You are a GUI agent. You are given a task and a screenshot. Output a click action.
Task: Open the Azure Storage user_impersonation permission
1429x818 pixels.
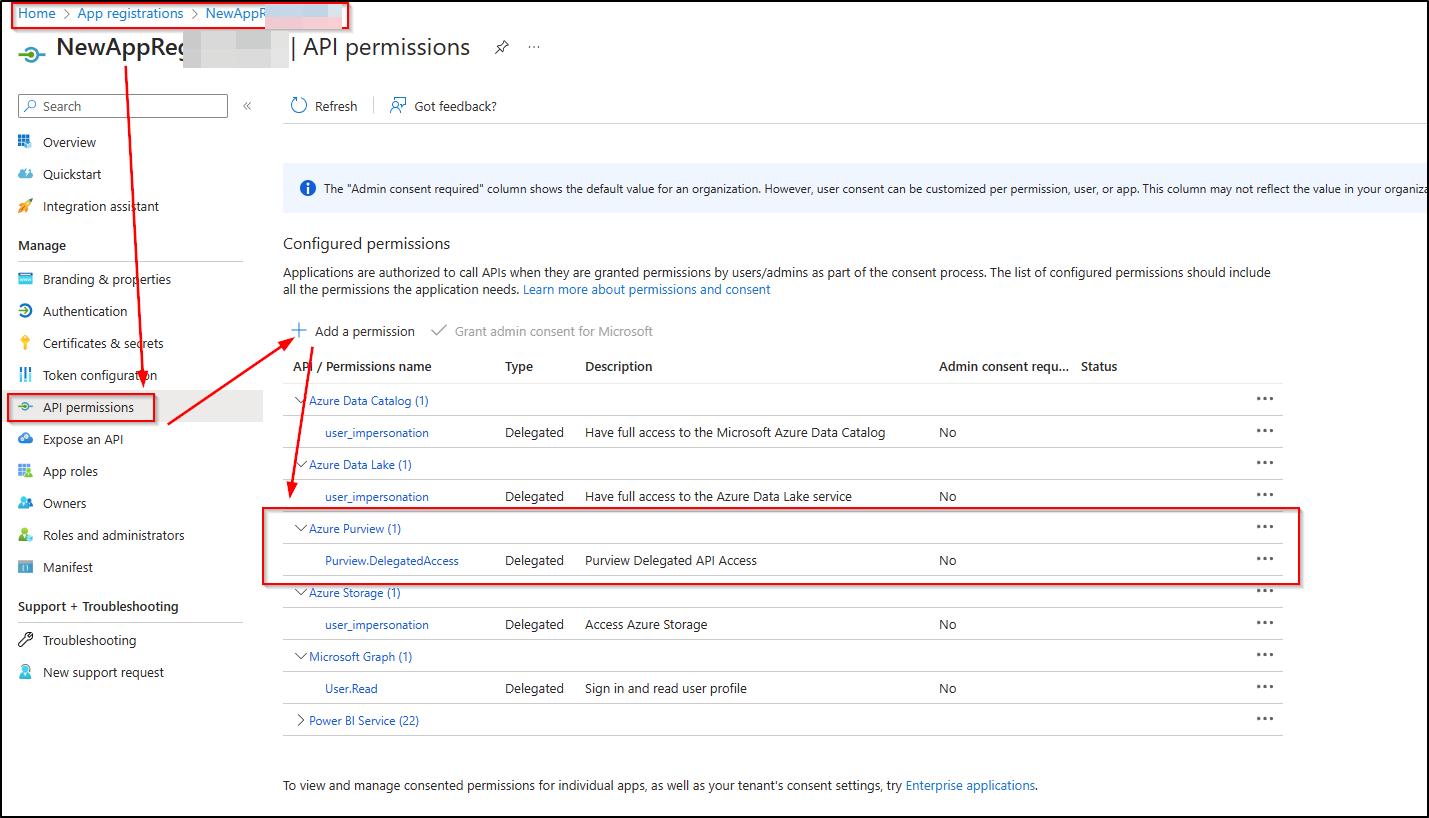[x=377, y=625]
